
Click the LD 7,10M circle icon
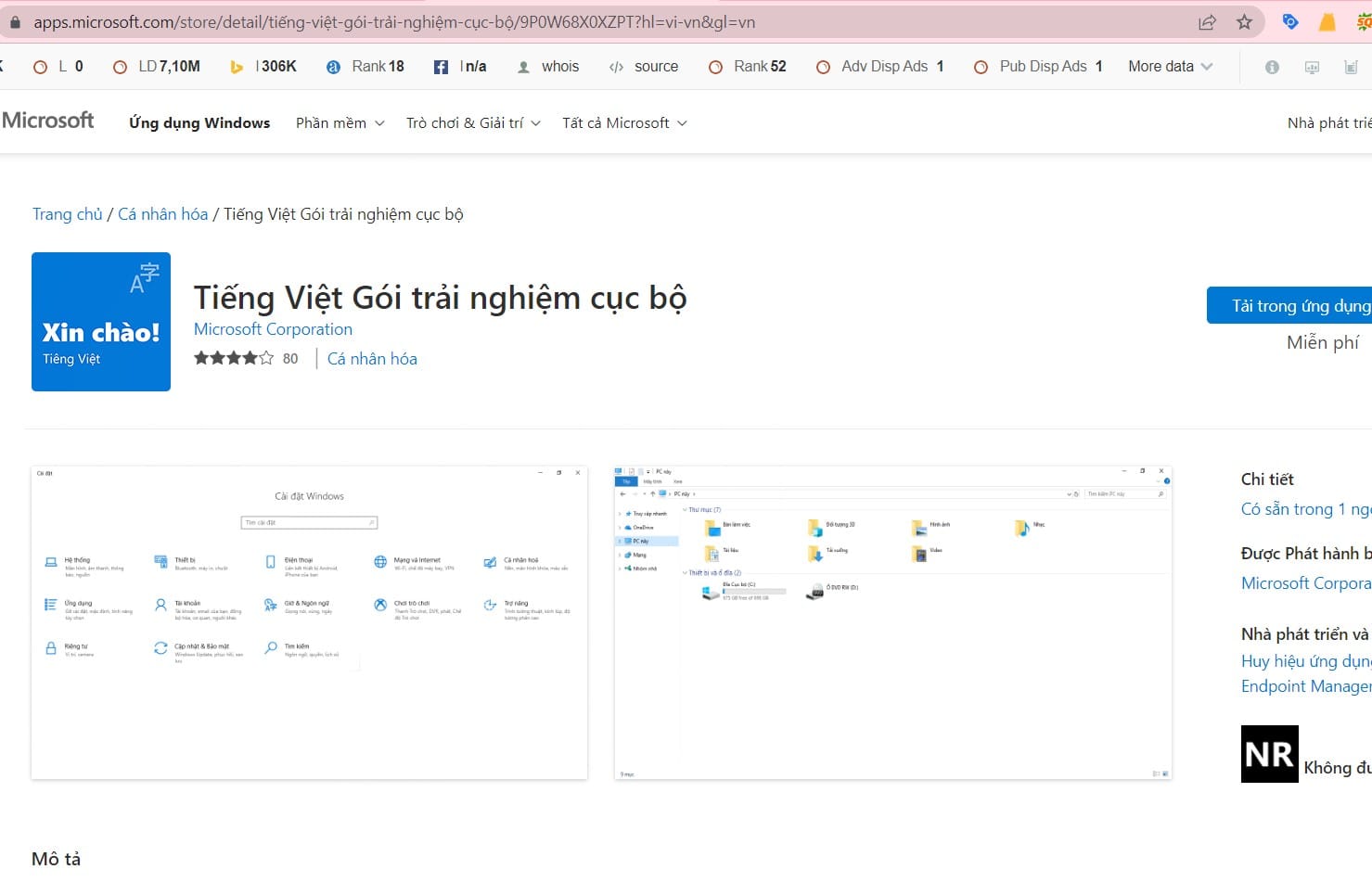(120, 67)
